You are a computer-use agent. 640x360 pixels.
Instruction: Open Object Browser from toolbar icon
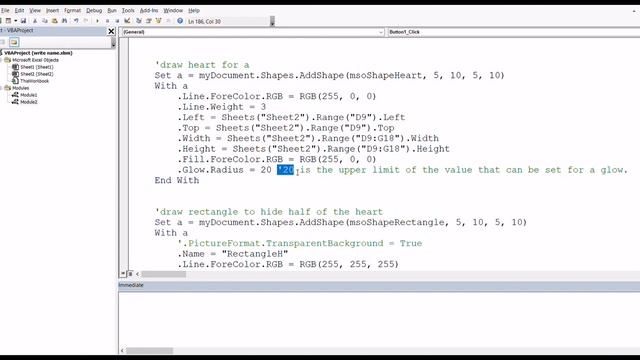(x=158, y=21)
